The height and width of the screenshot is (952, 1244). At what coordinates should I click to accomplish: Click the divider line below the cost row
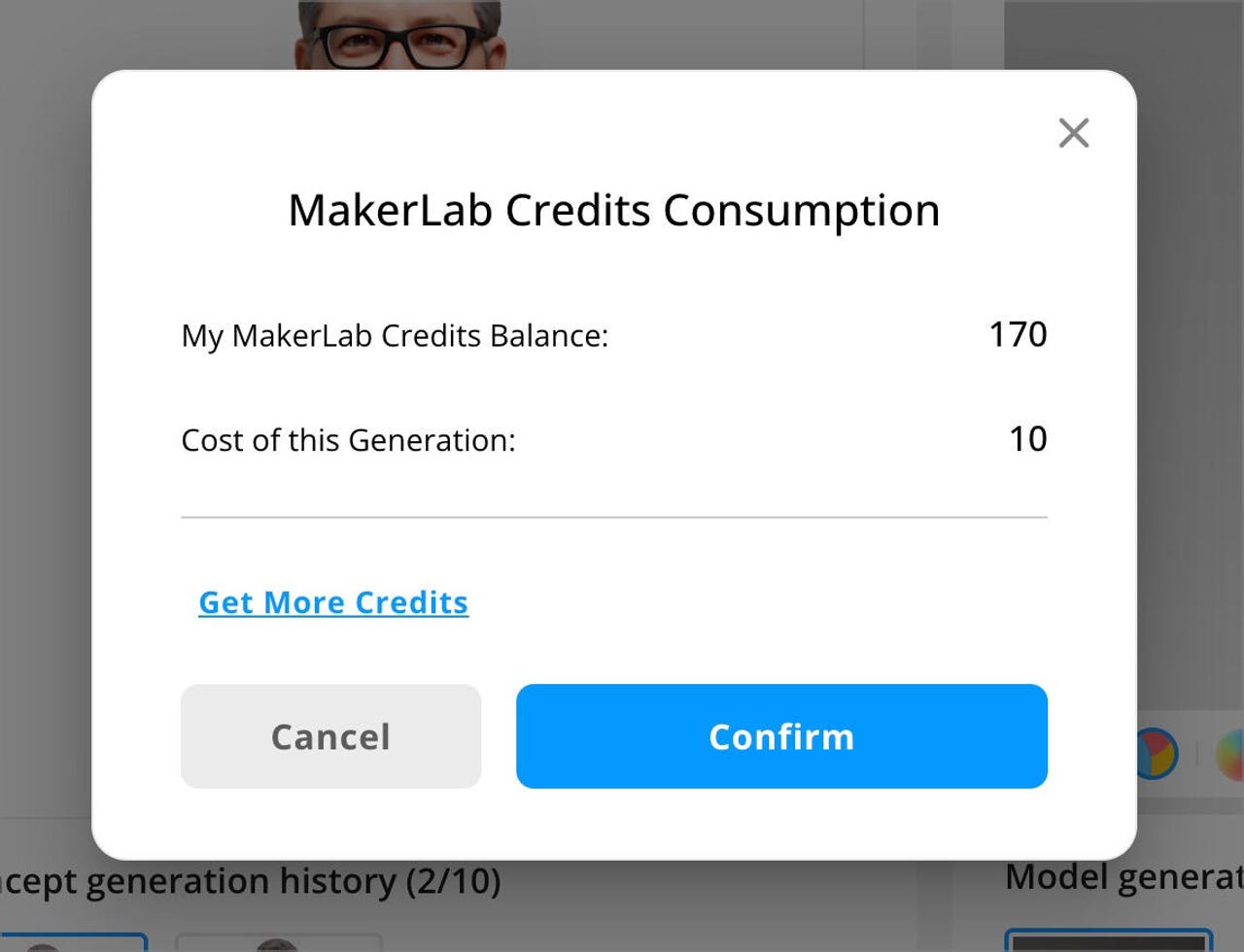click(x=614, y=518)
